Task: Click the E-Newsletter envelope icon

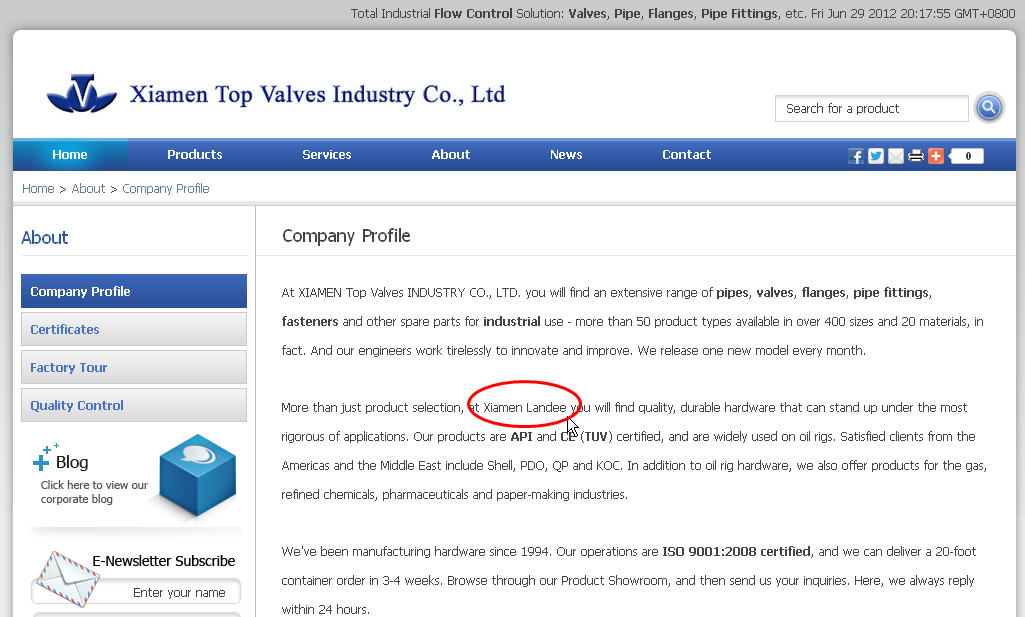Action: click(x=67, y=578)
